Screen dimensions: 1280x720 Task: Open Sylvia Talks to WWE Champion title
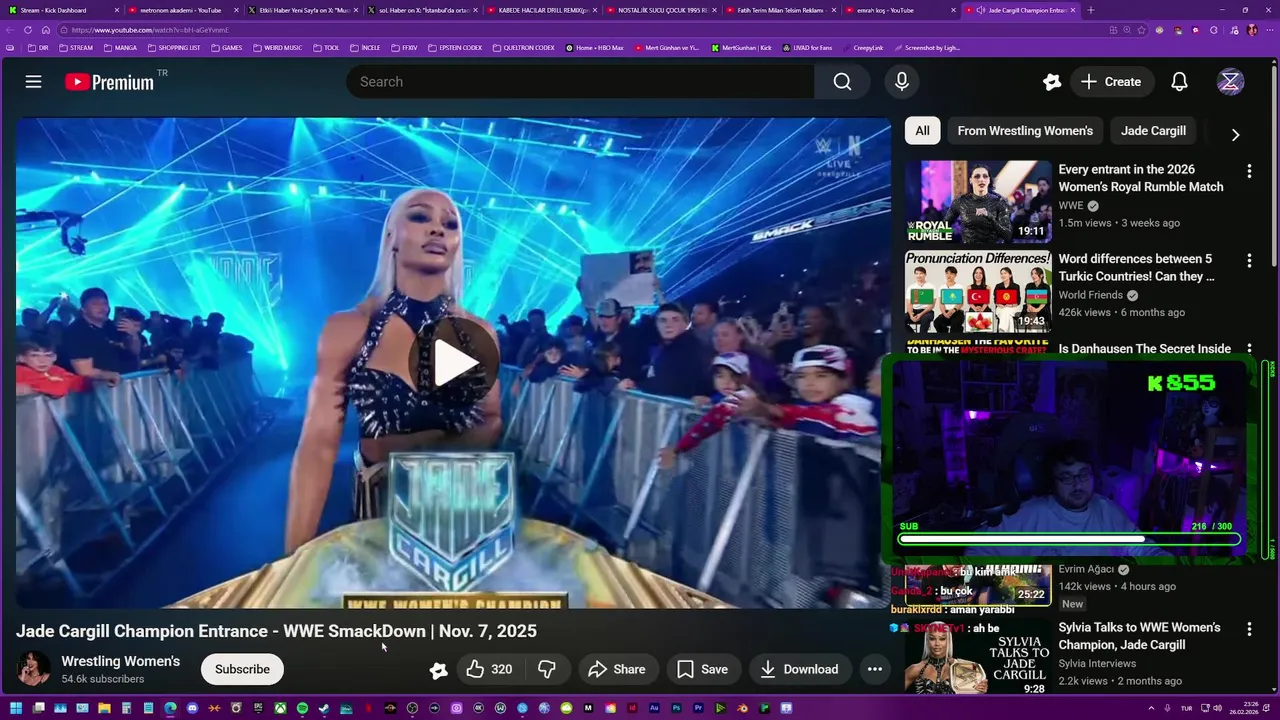(1139, 636)
